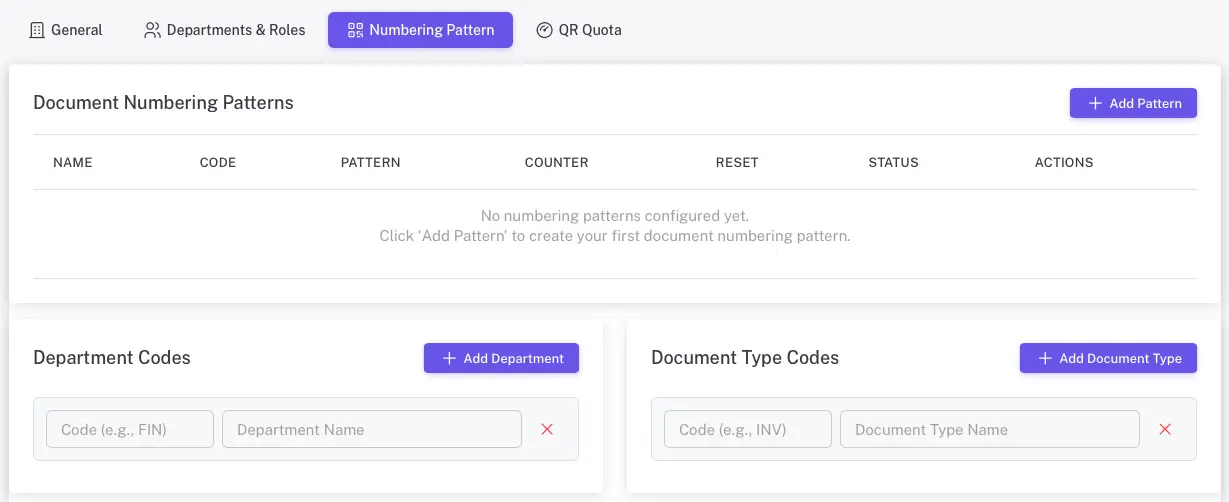1229x502 pixels.
Task: Click the RESET column header
Action: coord(737,162)
